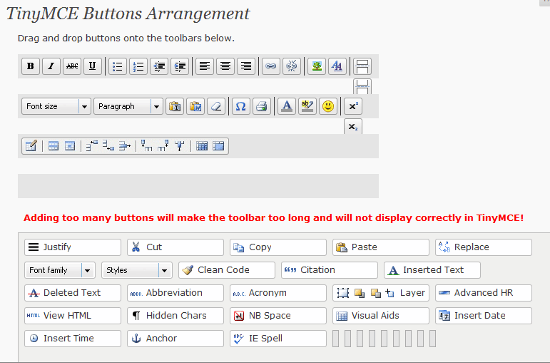Click the Insert Image tree icon
Viewport: 550px width, 363px height.
pos(316,66)
